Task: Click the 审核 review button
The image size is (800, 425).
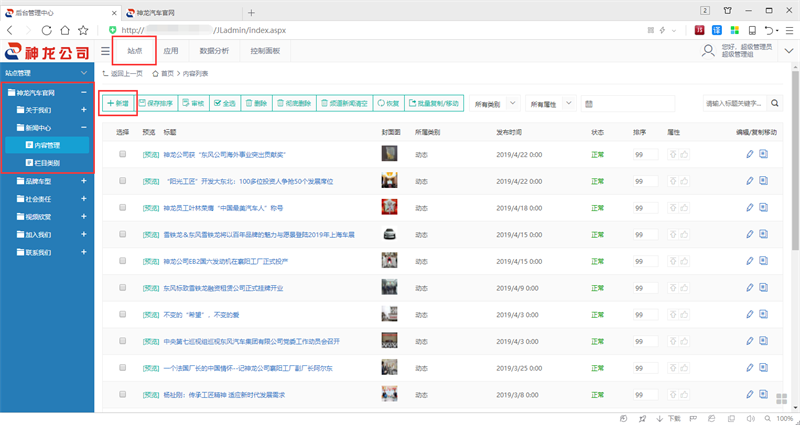Action: pos(193,103)
